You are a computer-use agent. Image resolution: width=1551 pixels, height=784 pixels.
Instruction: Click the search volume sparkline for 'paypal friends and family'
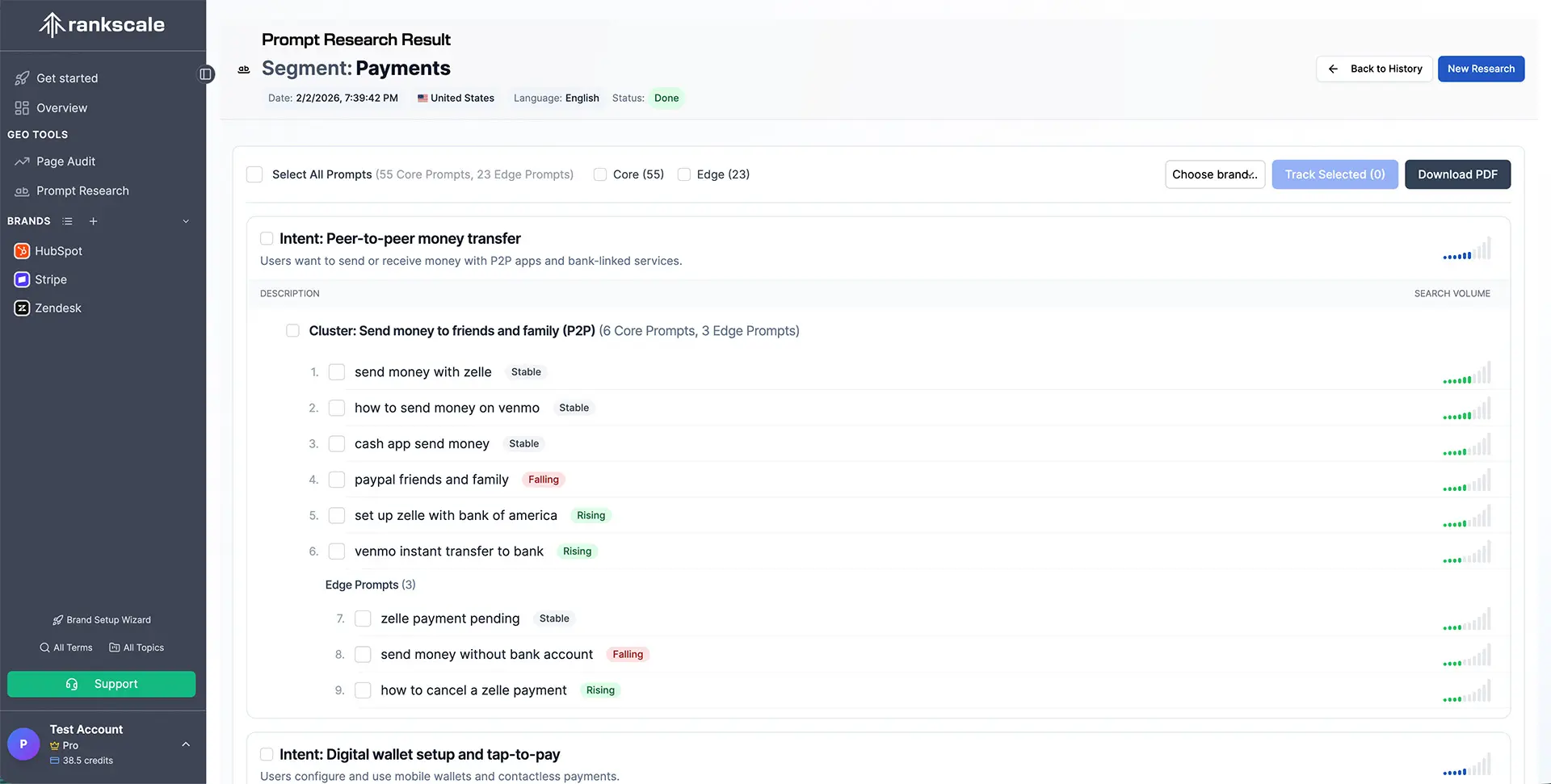click(1466, 480)
